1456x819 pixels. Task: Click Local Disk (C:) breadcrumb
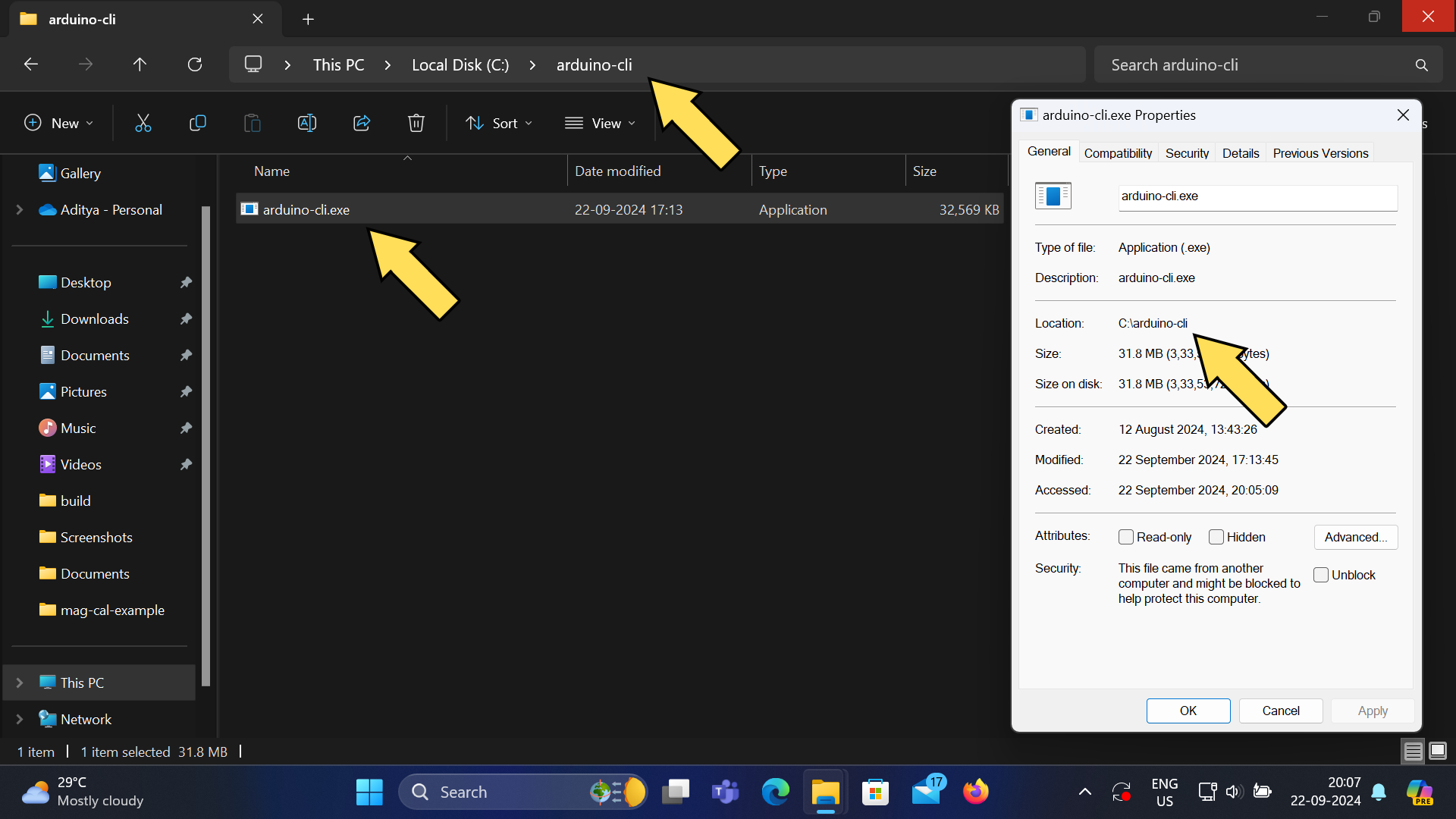[x=460, y=65]
